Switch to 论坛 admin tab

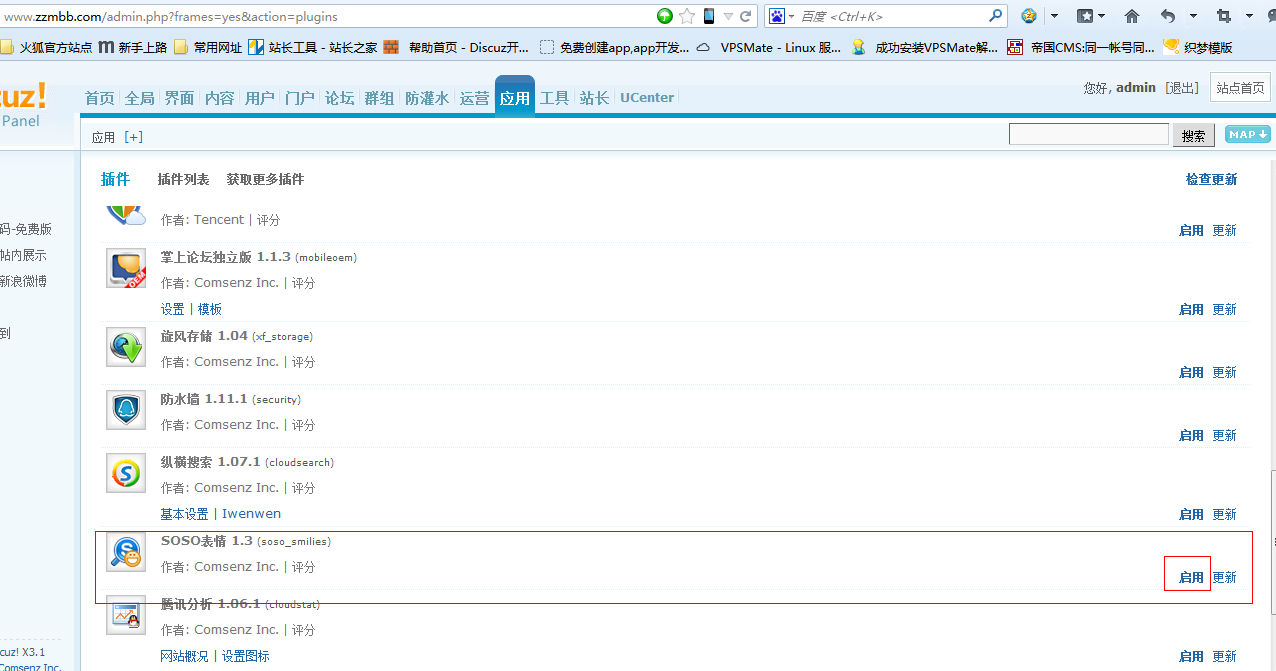tap(339, 98)
